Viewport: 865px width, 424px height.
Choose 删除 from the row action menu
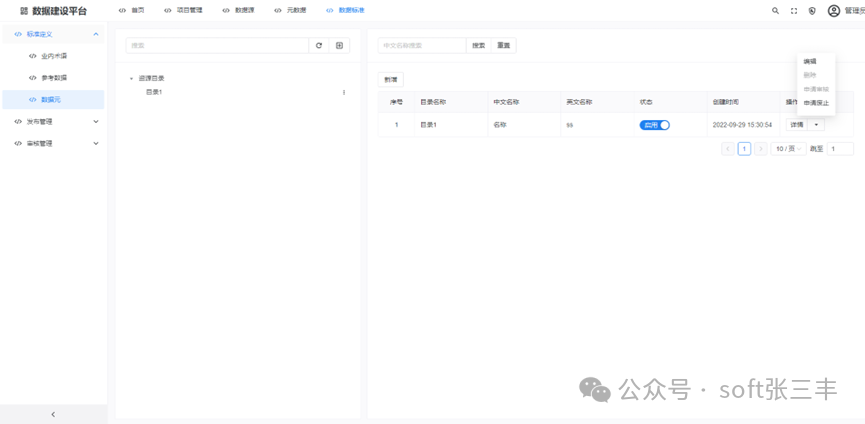click(x=809, y=75)
